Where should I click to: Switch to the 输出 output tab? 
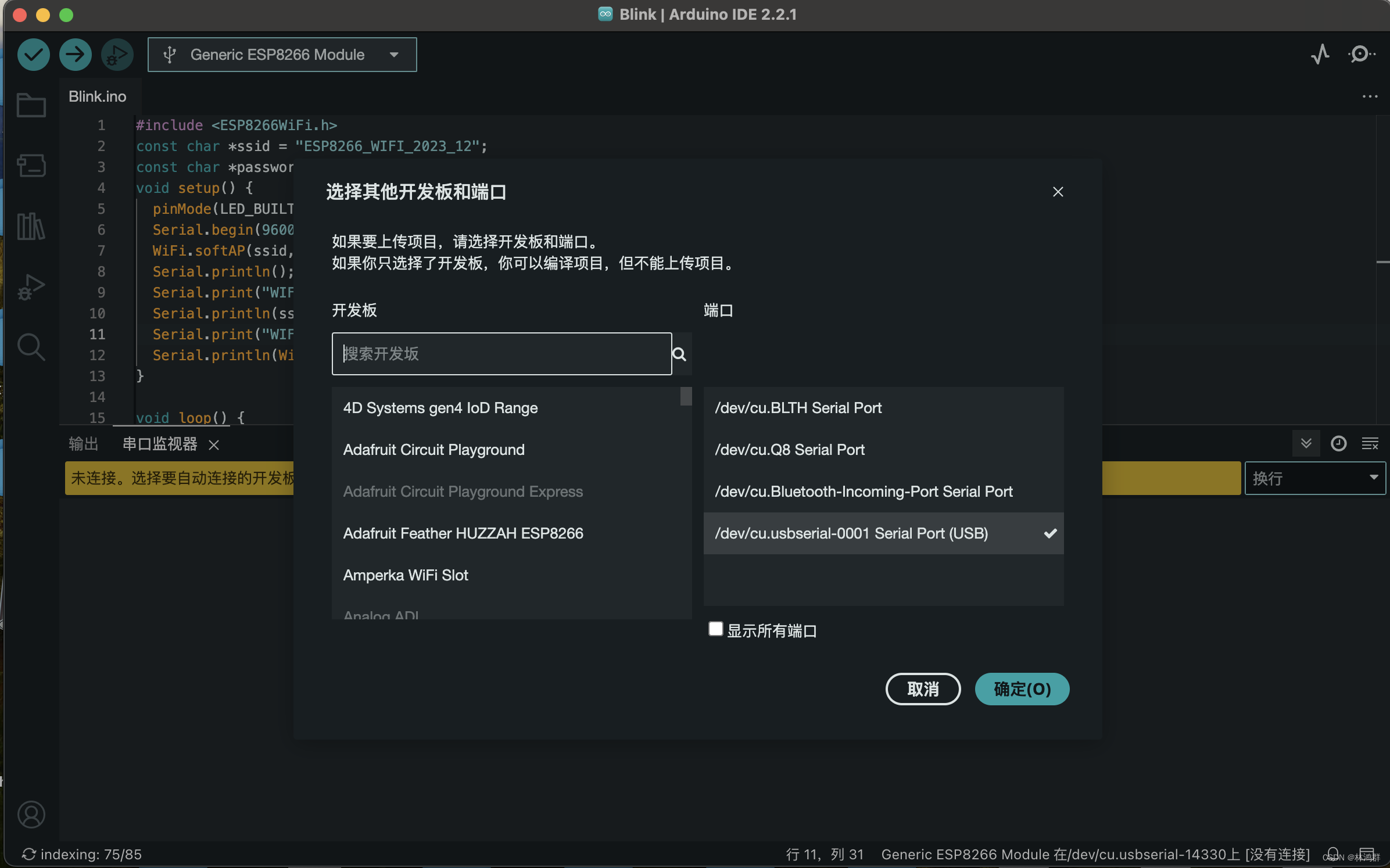tap(83, 444)
